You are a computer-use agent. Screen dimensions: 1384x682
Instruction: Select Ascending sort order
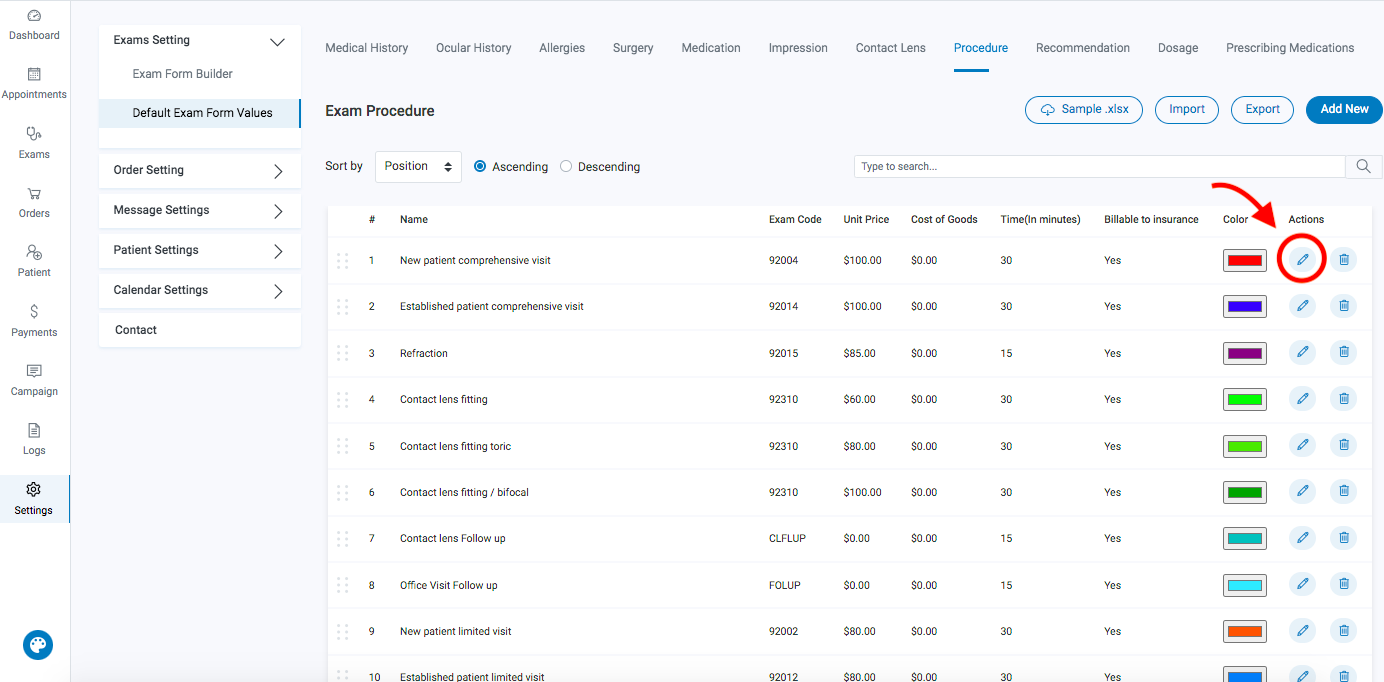(x=481, y=167)
